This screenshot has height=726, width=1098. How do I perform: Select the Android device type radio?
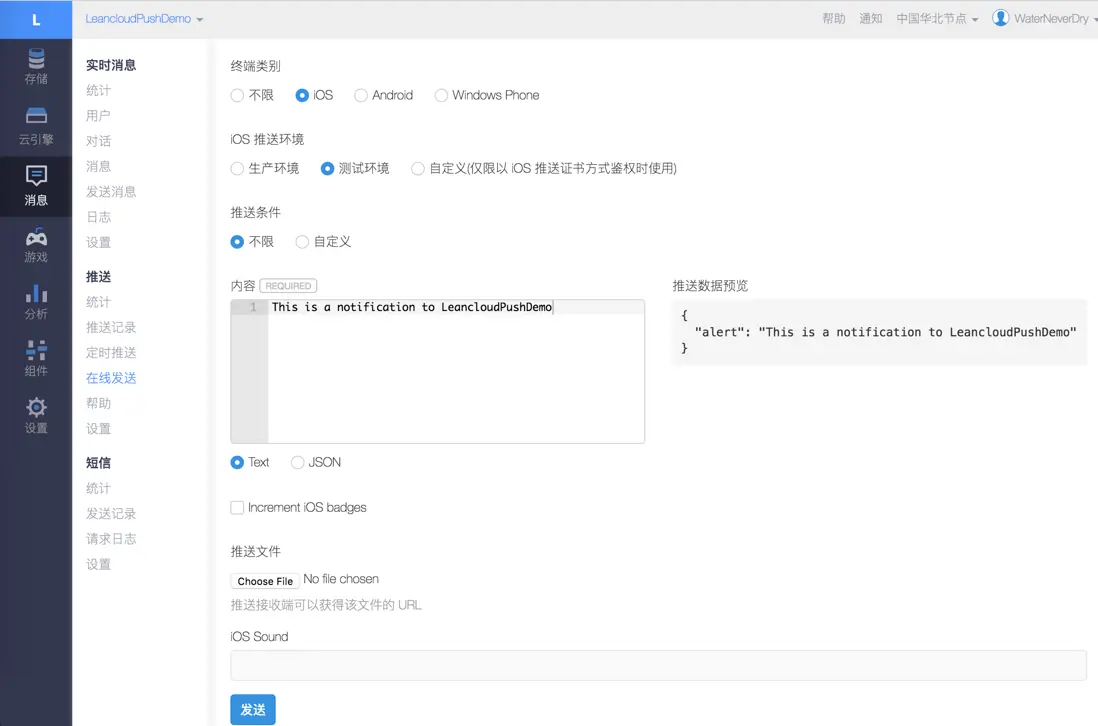click(361, 95)
